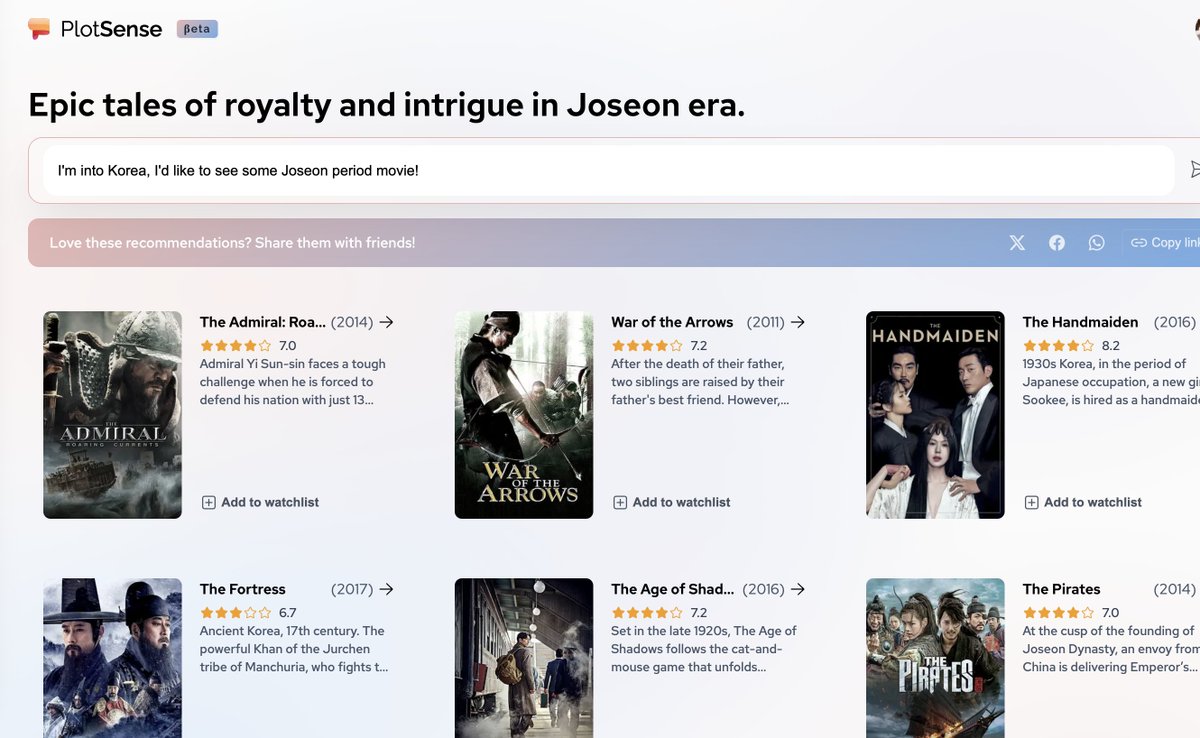Viewport: 1200px width, 738px height.
Task: Submit the search with the send icon
Action: [1195, 170]
